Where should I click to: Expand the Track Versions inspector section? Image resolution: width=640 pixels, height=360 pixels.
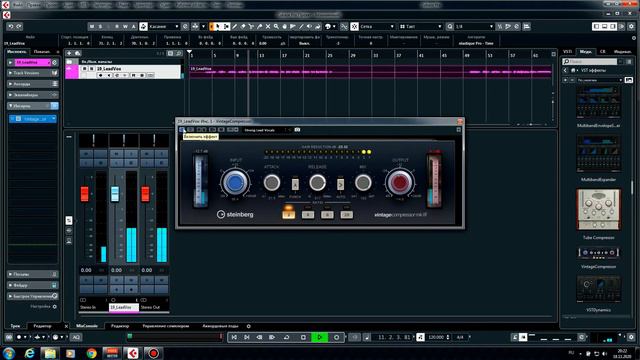tap(33, 73)
